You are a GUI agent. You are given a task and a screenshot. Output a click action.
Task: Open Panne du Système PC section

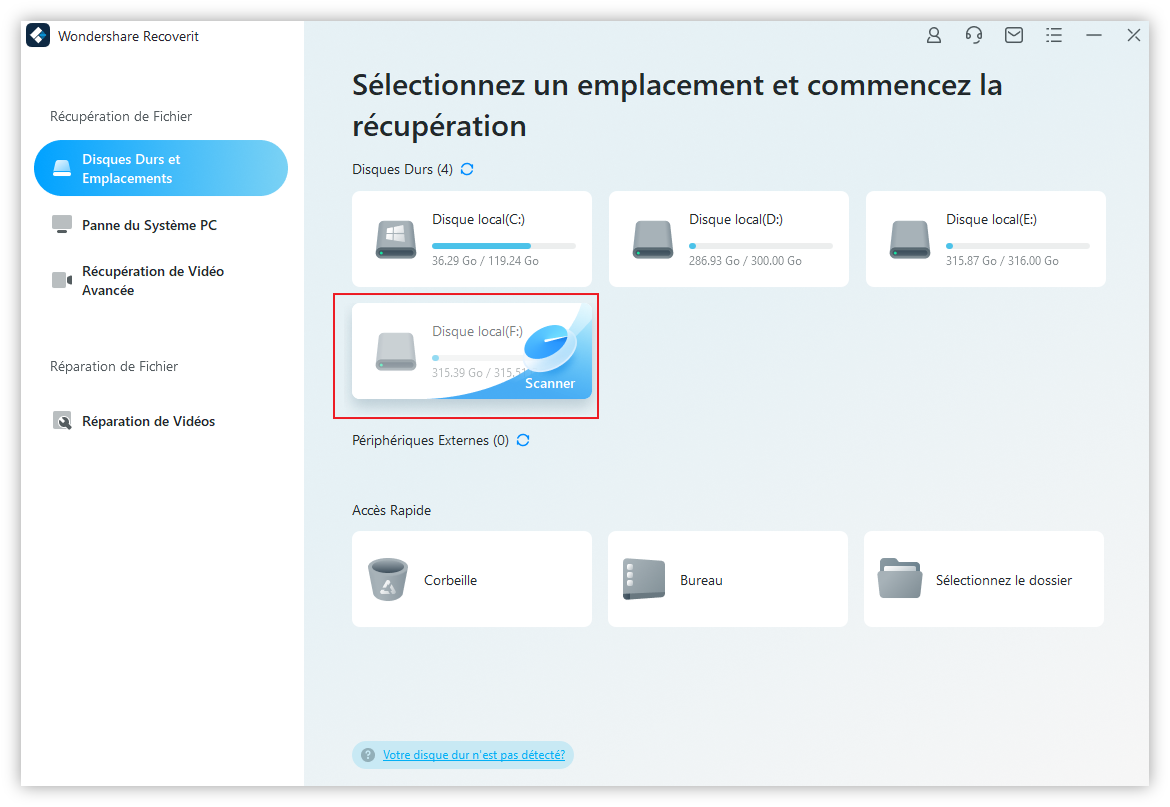point(149,225)
